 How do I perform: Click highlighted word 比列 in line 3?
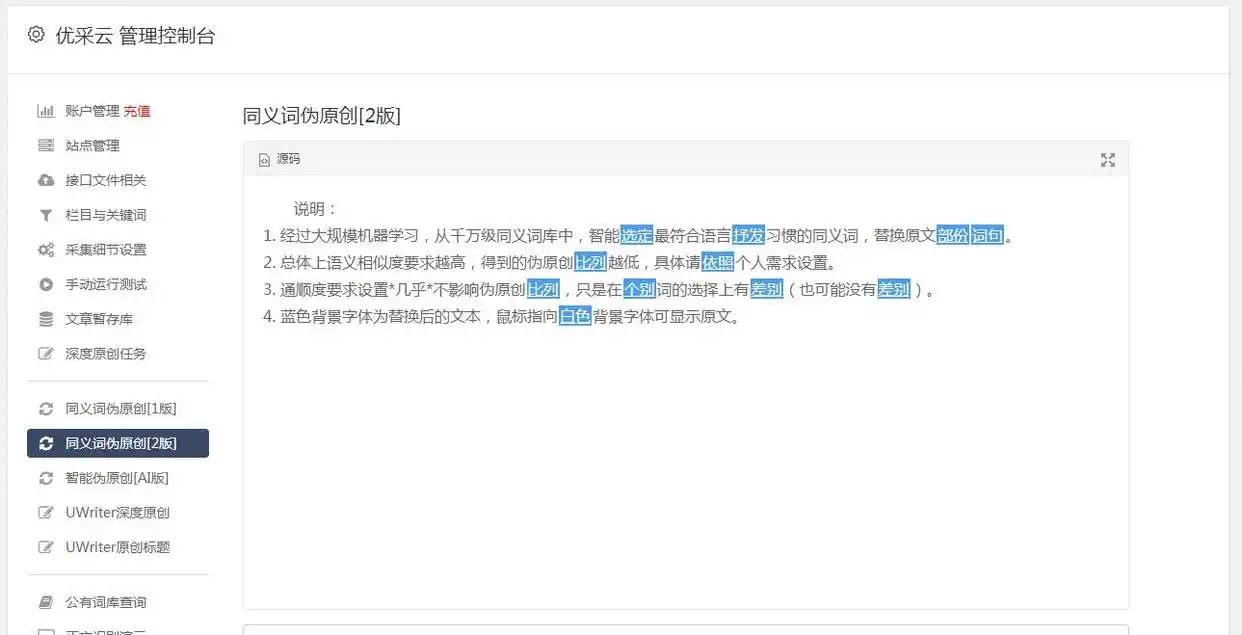(543, 290)
